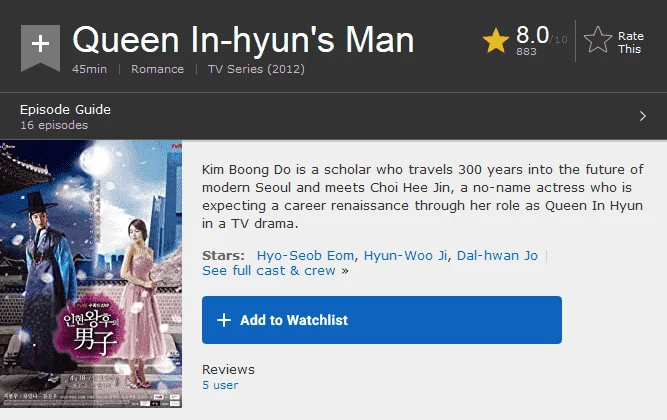667x420 pixels.
Task: Open Dal-hwan Jo's profile link
Action: [x=497, y=255]
